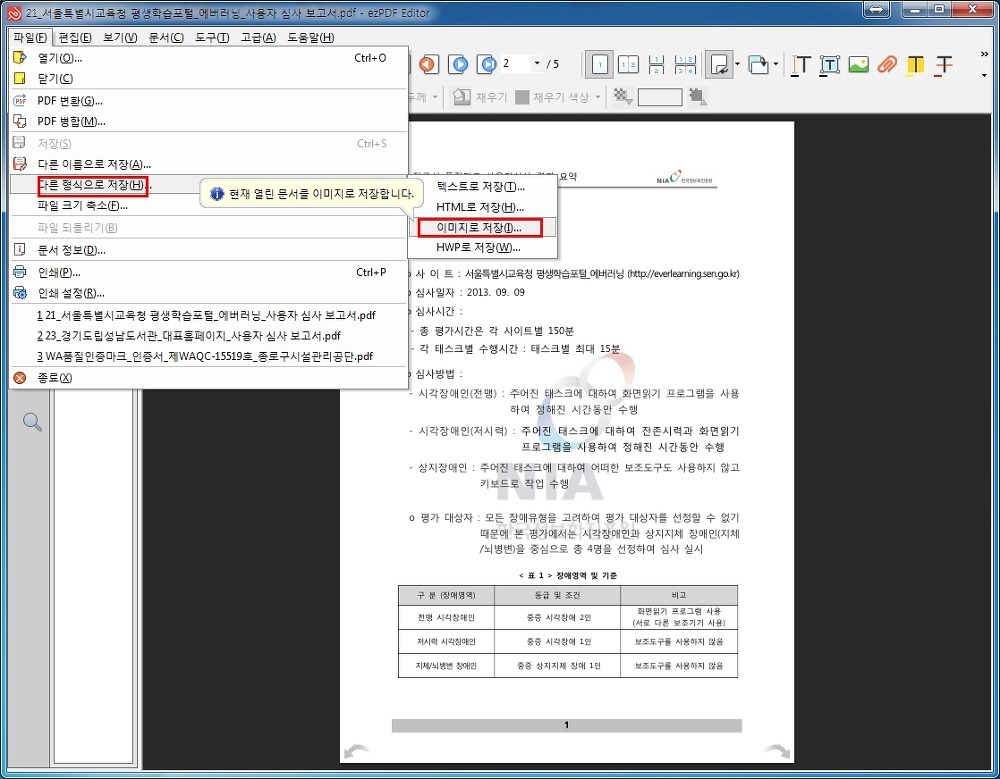Select the page rotate tool icon
The width and height of the screenshot is (1000, 779).
719,64
